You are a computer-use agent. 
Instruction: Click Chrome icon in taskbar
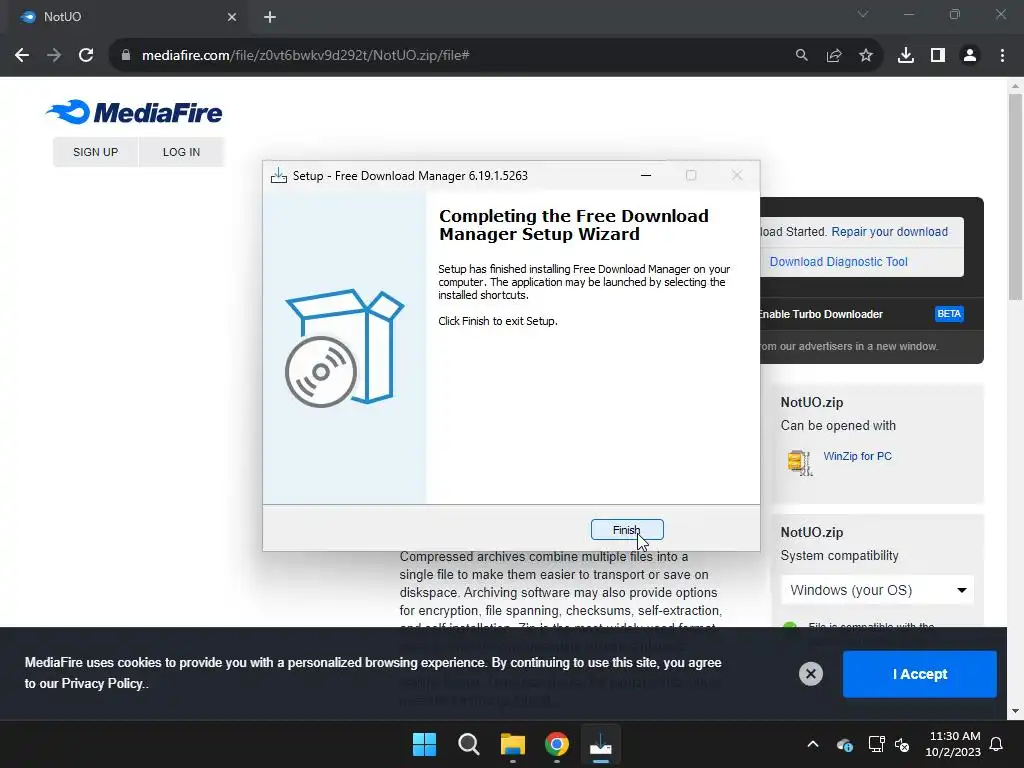coord(556,744)
